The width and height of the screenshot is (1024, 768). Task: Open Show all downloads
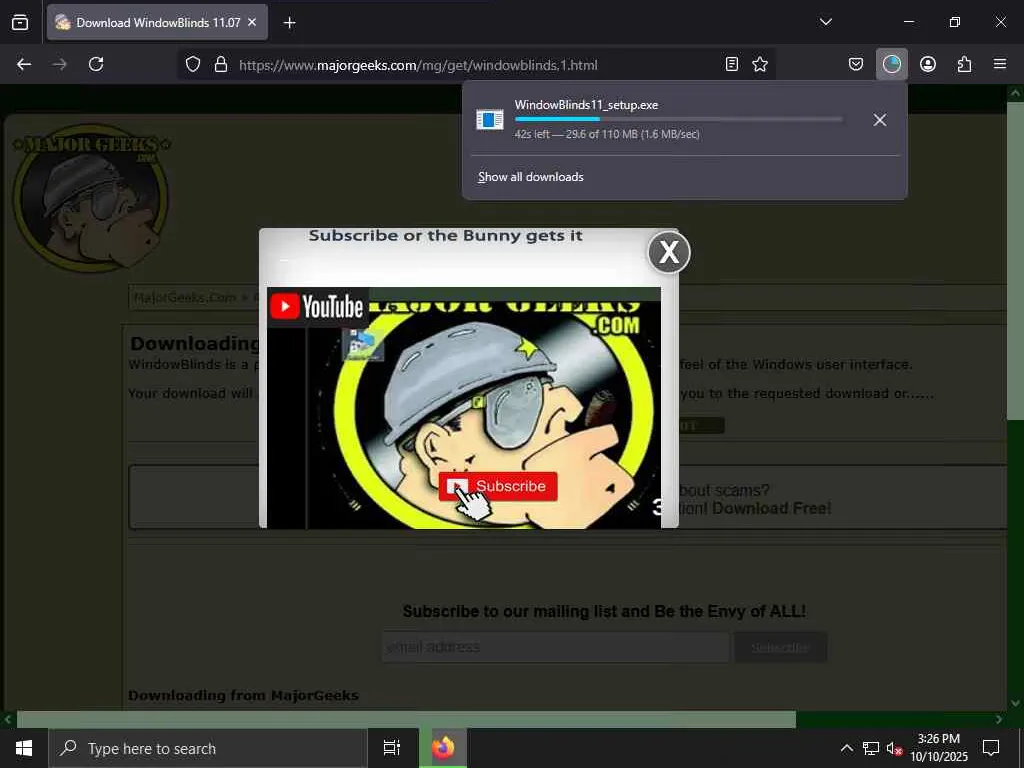[530, 177]
